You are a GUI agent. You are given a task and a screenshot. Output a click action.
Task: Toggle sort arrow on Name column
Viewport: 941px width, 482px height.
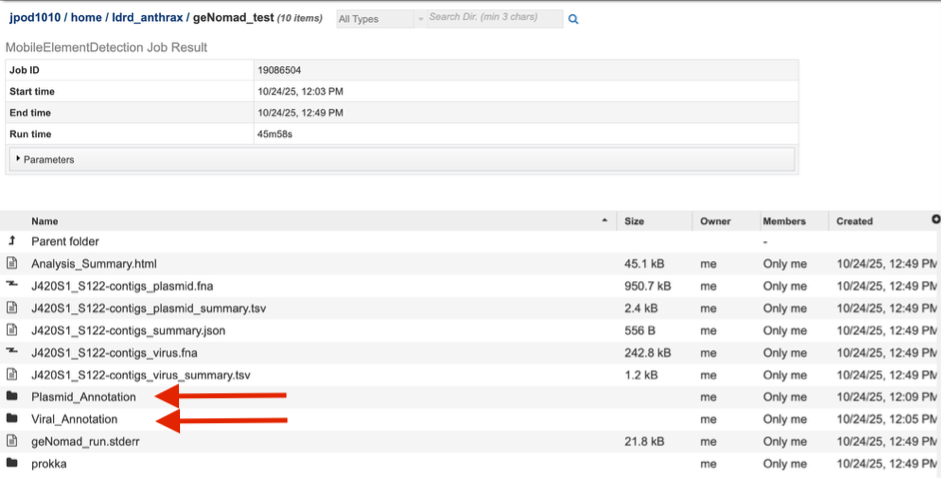tap(604, 220)
